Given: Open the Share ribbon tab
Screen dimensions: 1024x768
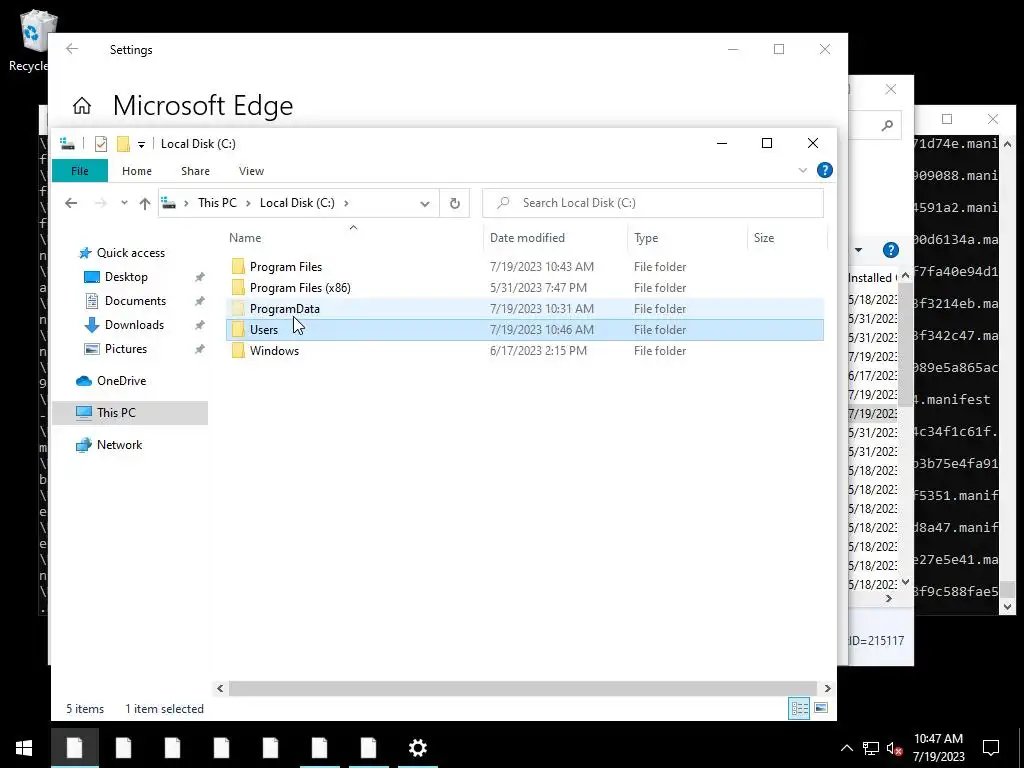Looking at the screenshot, I should click(x=195, y=171).
